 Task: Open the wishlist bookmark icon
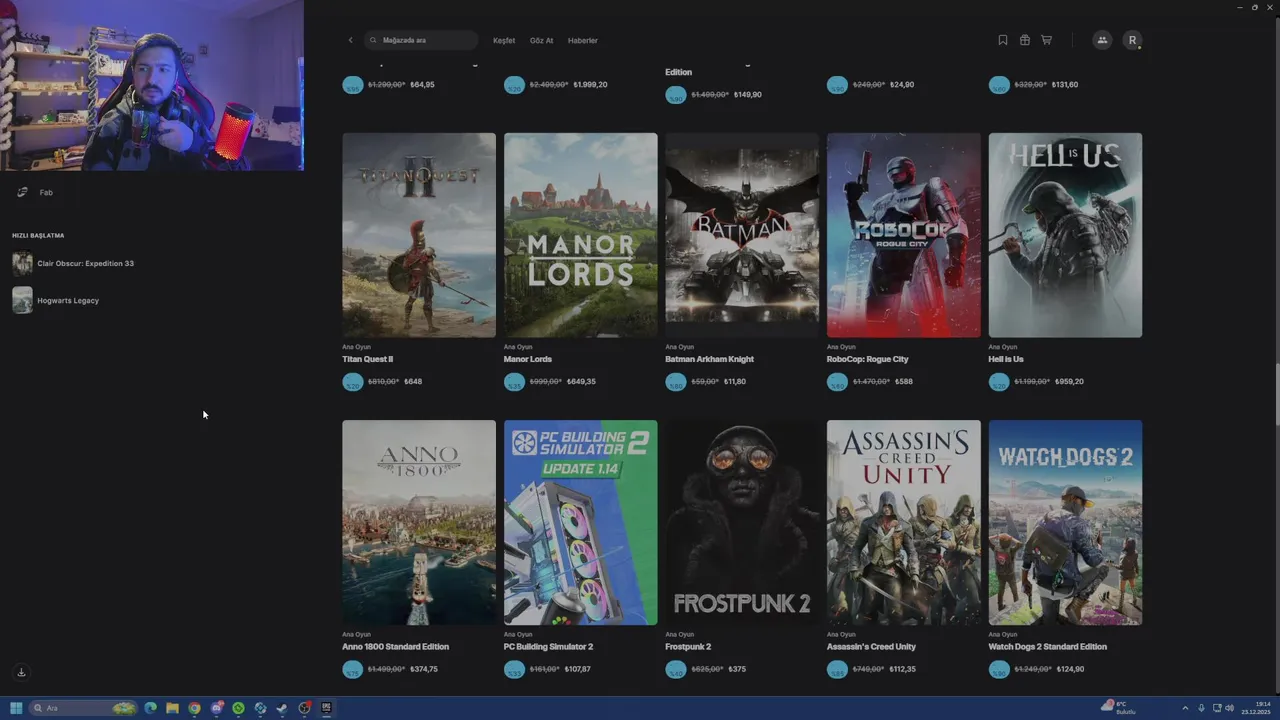click(1003, 40)
